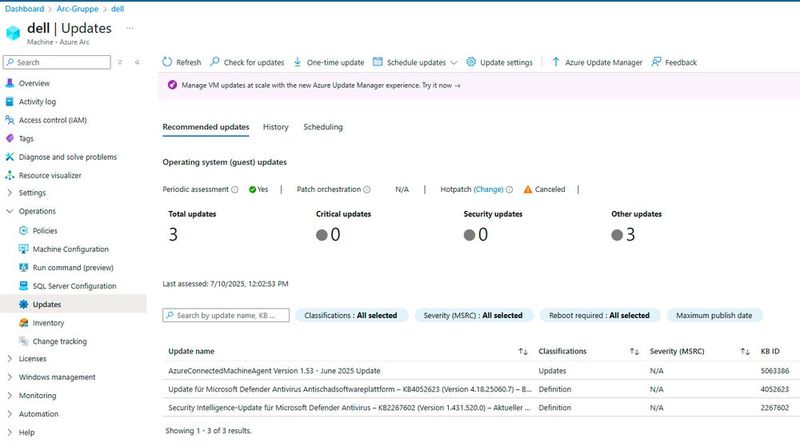Expand the Licenses section
Viewport: 800px width, 446px height.
10,359
